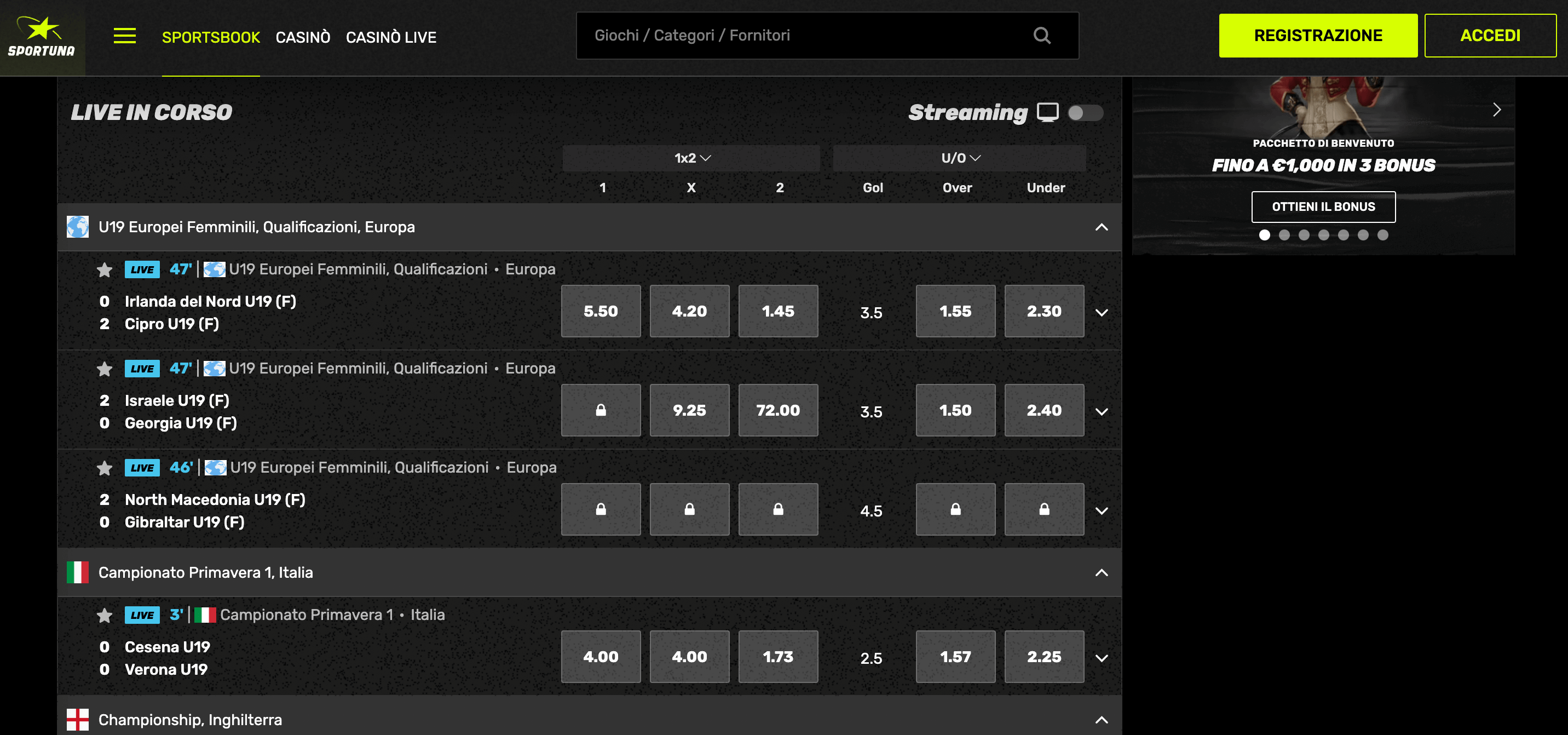Click the search magnifier icon
Viewport: 1568px width, 735px height.
pyautogui.click(x=1045, y=36)
